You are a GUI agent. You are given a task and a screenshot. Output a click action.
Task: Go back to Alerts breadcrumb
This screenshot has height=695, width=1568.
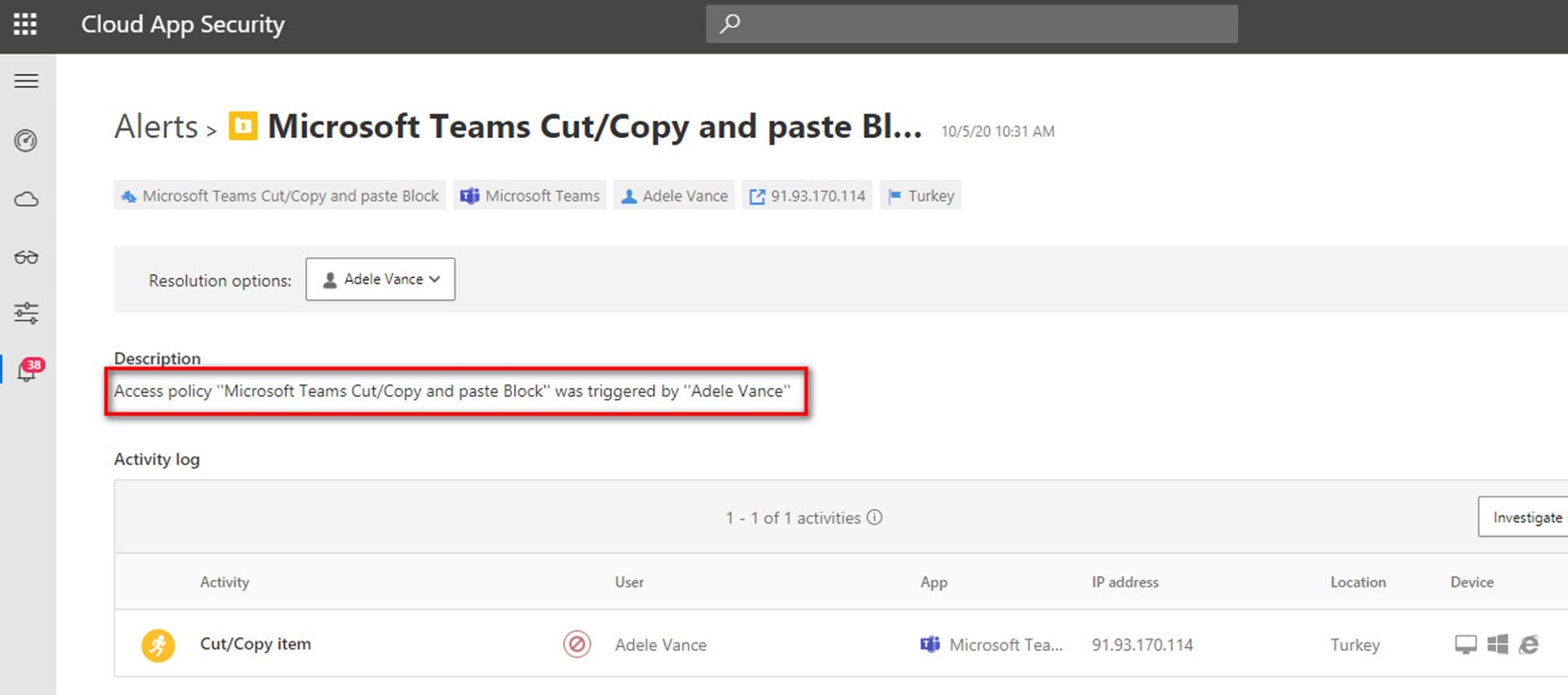click(155, 127)
